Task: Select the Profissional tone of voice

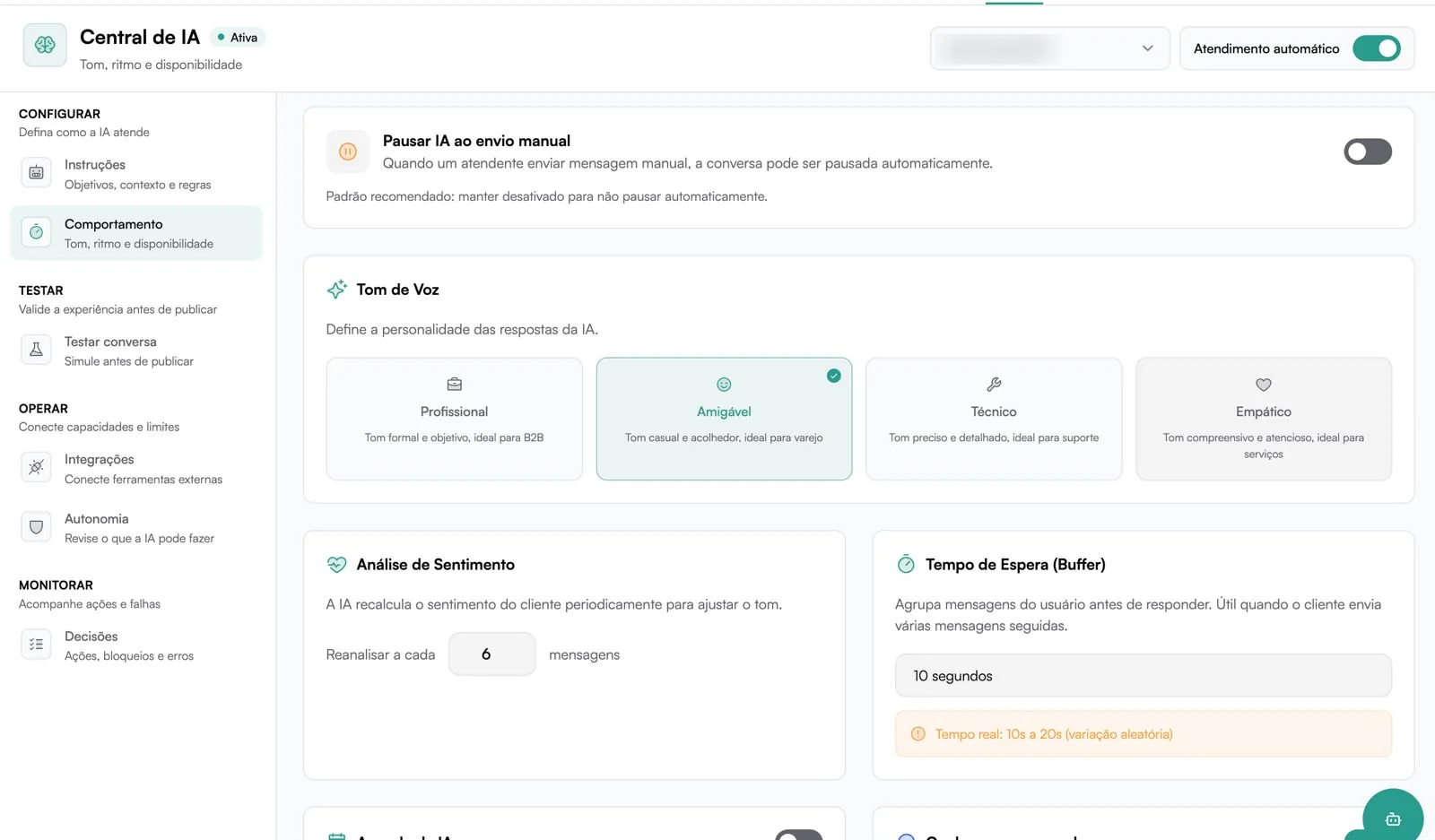Action: click(455, 419)
